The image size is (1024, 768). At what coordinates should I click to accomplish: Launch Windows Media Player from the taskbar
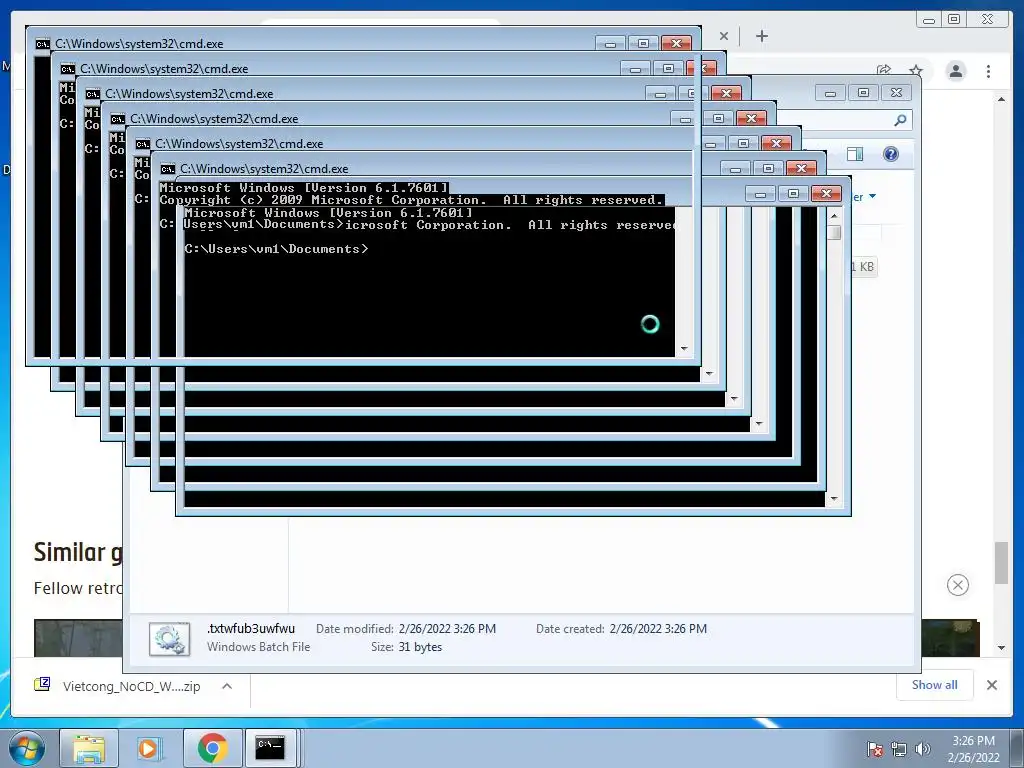tap(150, 748)
